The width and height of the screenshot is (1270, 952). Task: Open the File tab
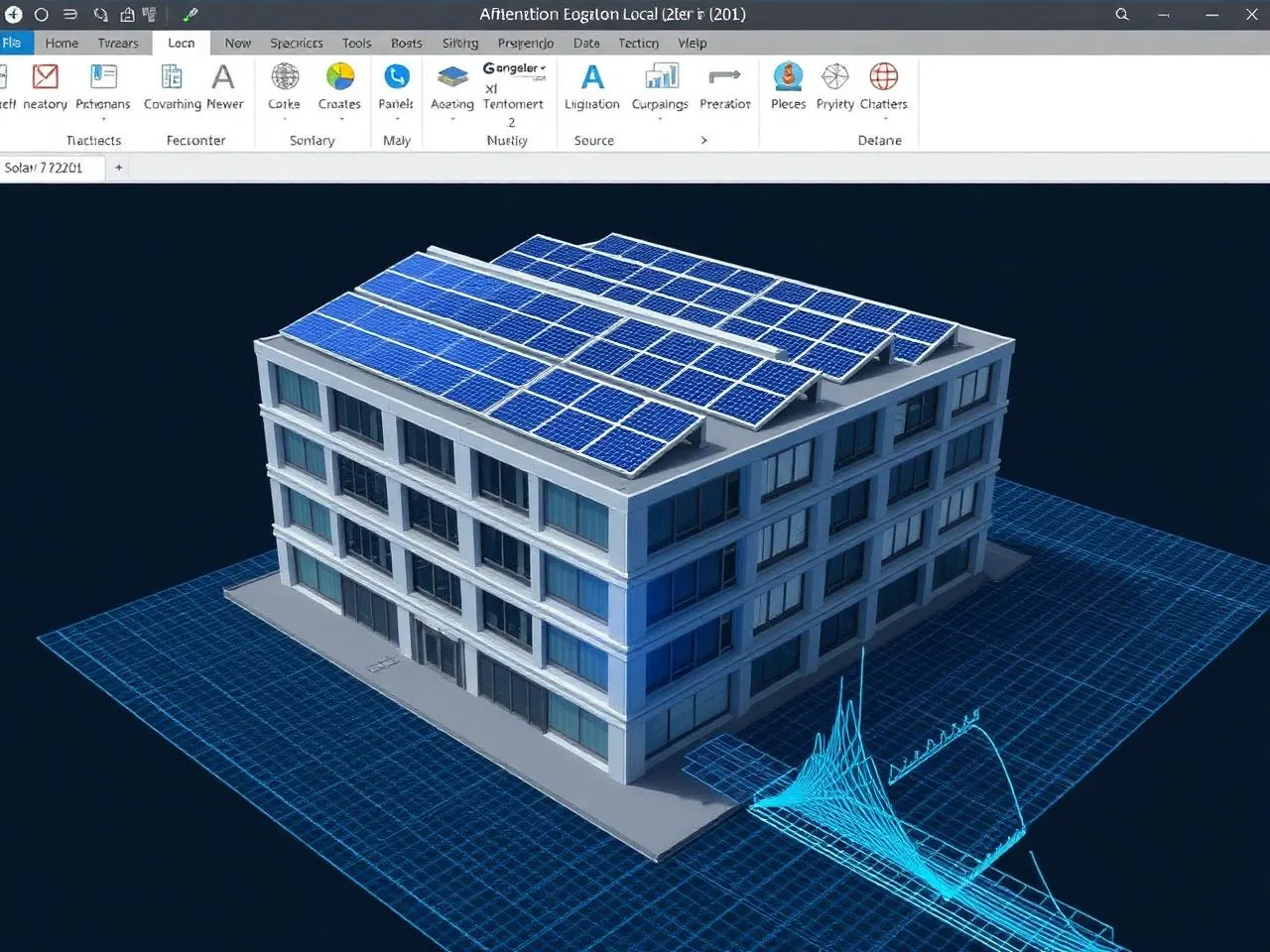pyautogui.click(x=14, y=43)
